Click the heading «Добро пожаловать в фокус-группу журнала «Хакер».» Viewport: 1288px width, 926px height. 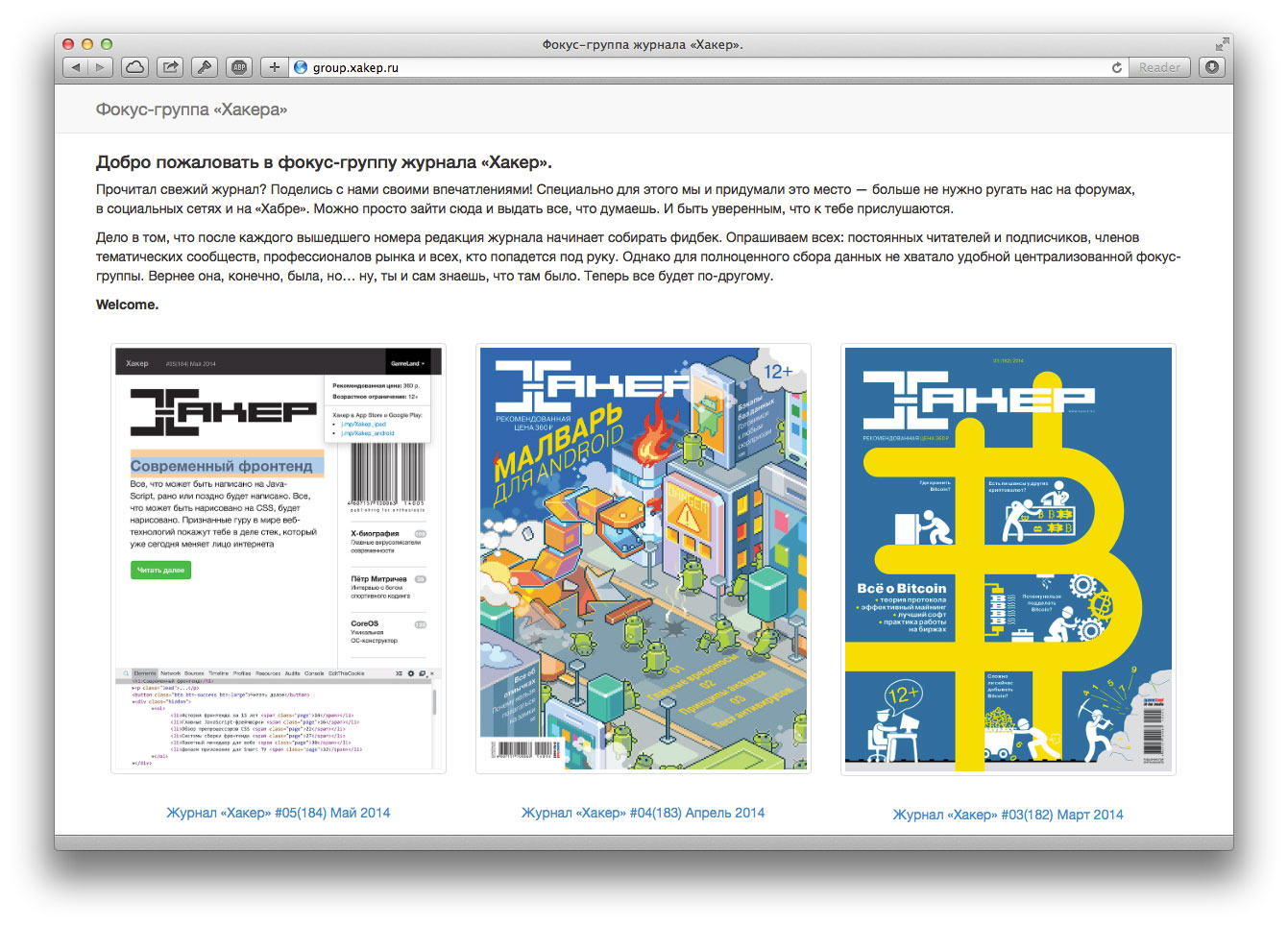click(324, 162)
